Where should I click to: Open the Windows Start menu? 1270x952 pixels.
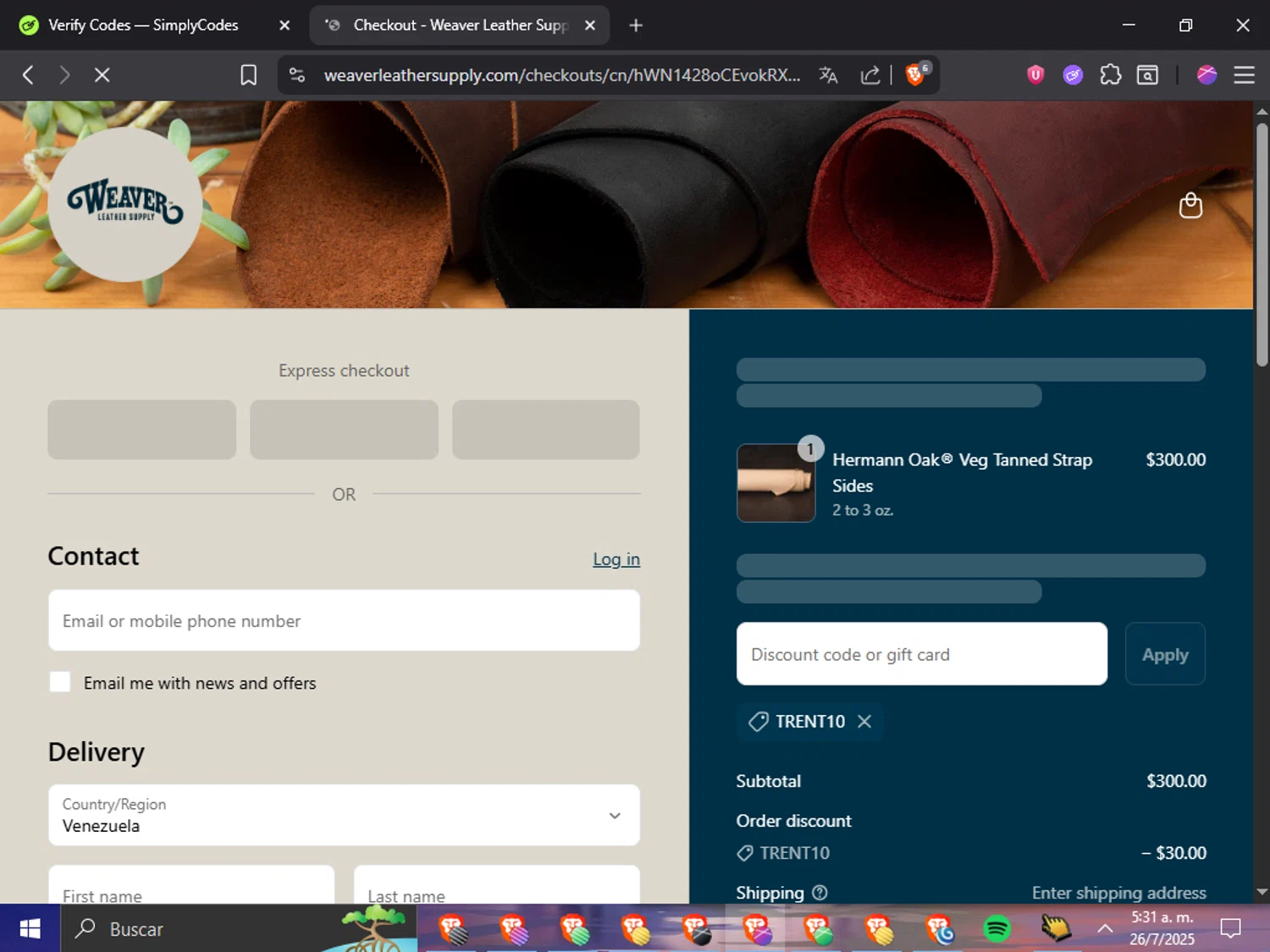click(x=30, y=928)
